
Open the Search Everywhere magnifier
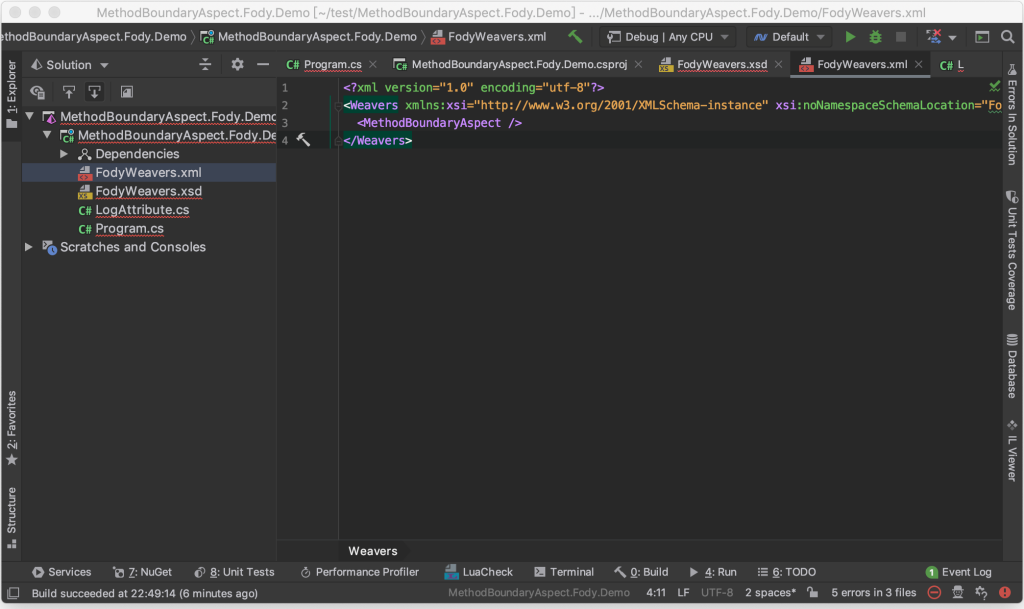tap(1008, 37)
